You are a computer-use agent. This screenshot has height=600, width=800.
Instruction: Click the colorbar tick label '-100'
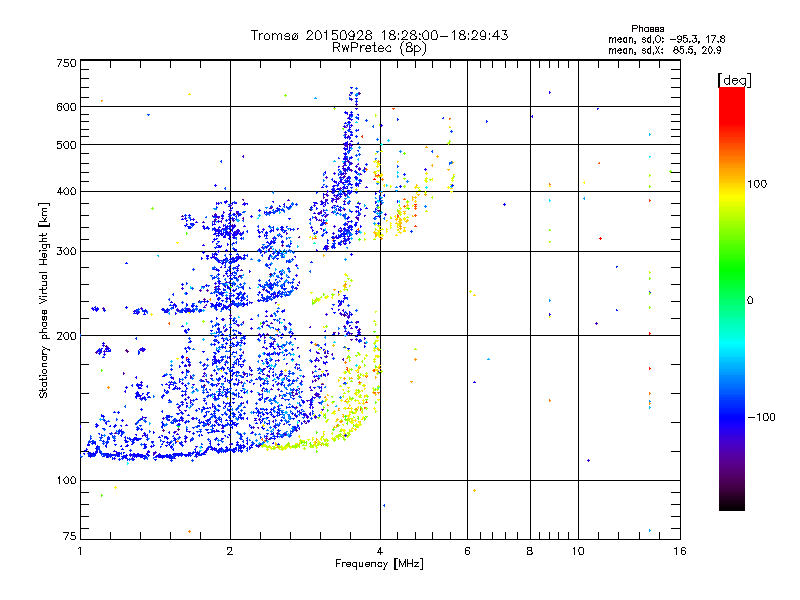(762, 417)
